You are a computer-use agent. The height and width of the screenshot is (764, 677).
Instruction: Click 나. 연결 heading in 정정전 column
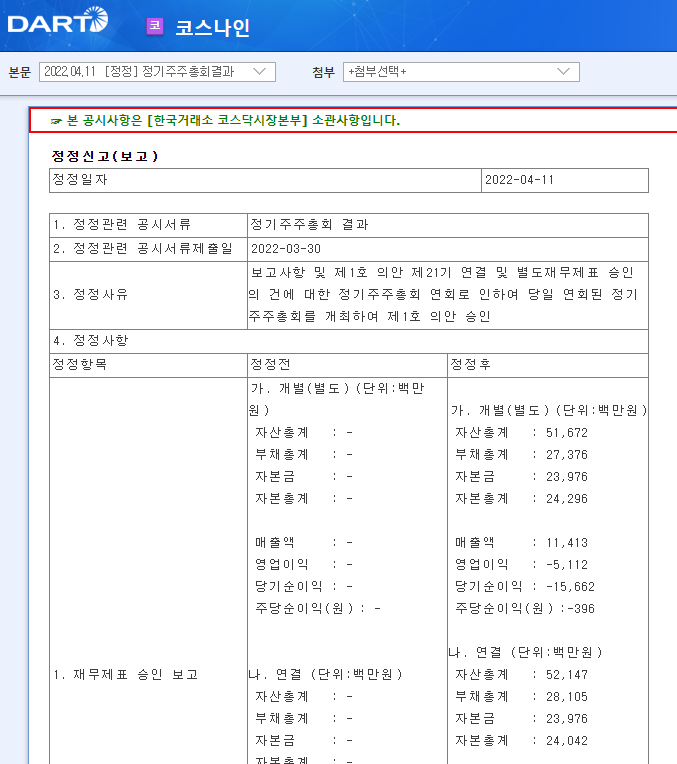pyautogui.click(x=325, y=674)
